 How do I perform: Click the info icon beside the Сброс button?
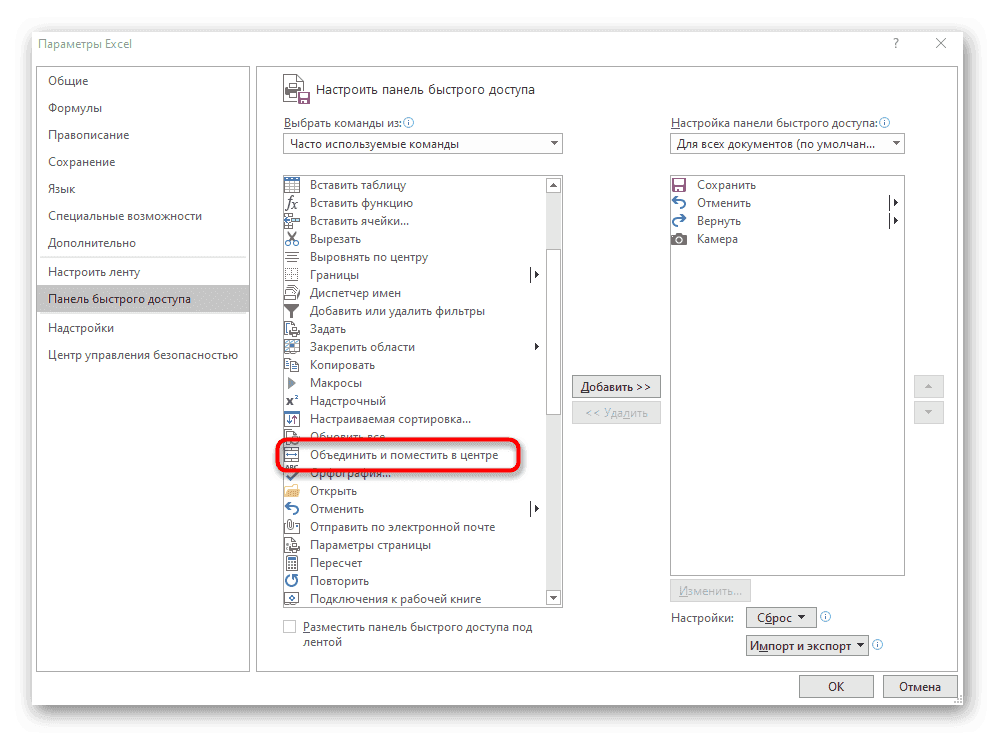[826, 616]
